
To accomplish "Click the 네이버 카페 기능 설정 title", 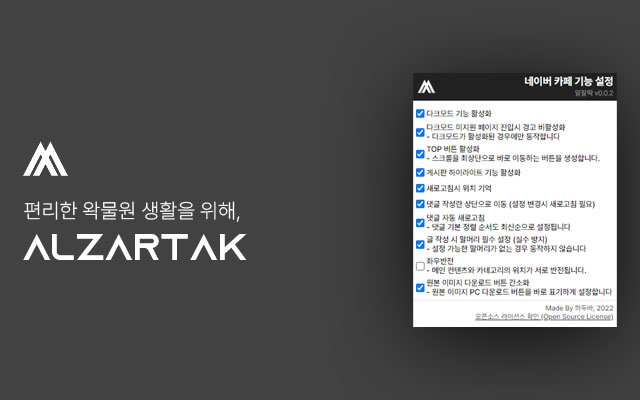I will [x=569, y=81].
